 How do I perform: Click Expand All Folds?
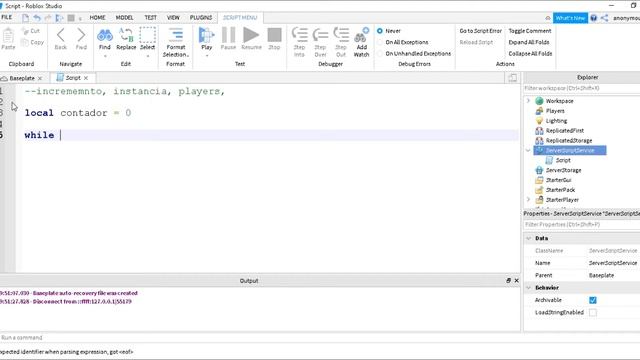tap(529, 42)
